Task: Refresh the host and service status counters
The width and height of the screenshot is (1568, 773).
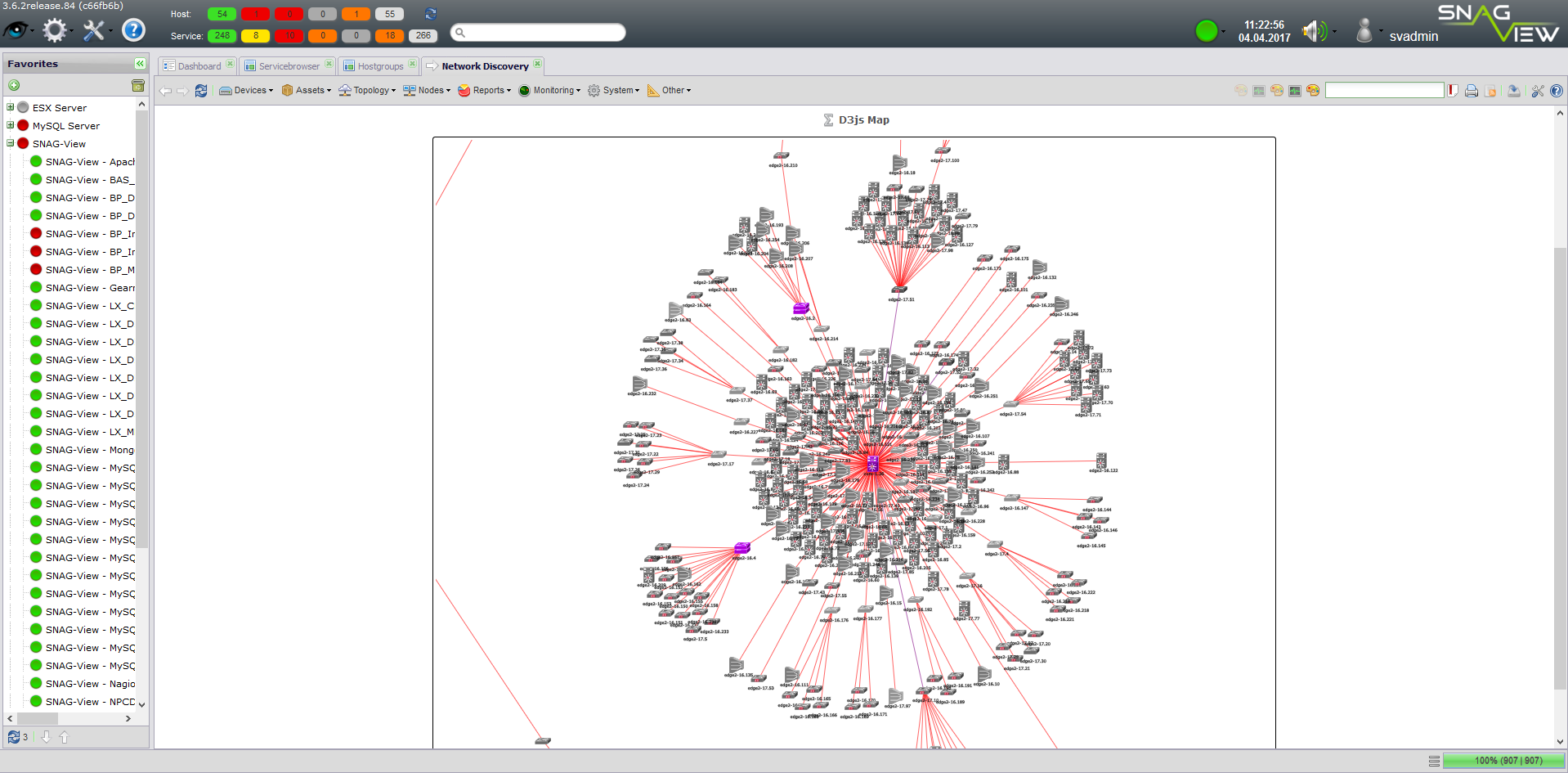Action: pos(431,14)
